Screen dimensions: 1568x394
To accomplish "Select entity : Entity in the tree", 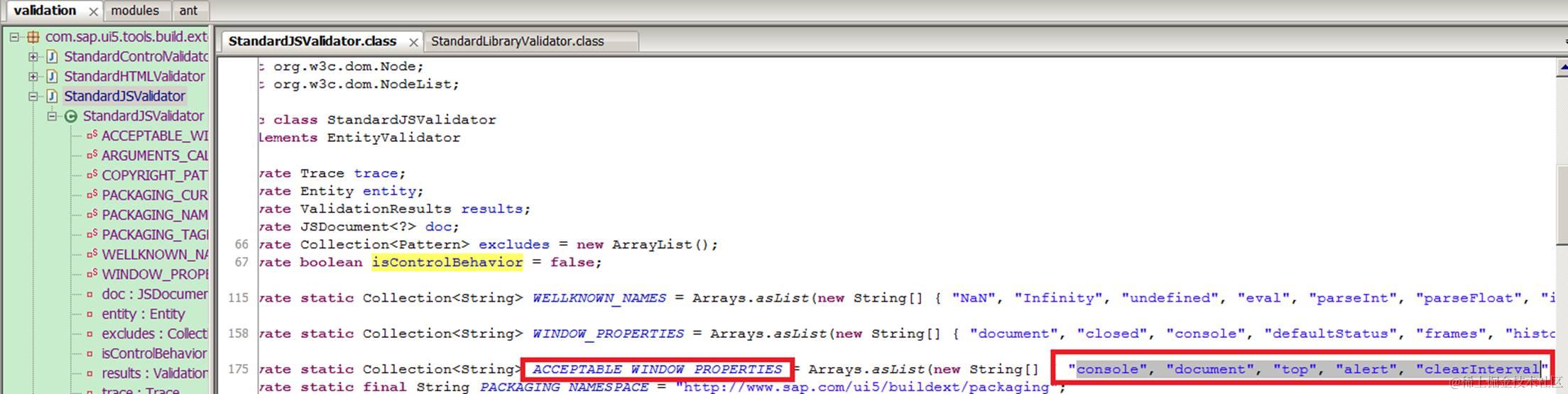I will tap(143, 314).
